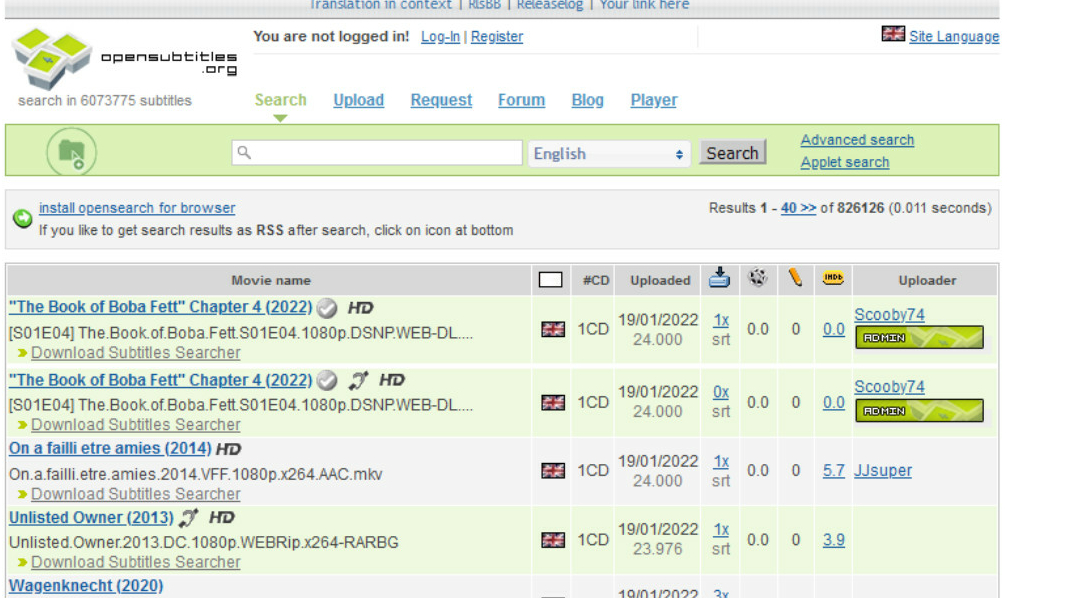The height and width of the screenshot is (598, 1081).
Task: Click the flag in the first Boba Fett row
Action: (x=553, y=329)
